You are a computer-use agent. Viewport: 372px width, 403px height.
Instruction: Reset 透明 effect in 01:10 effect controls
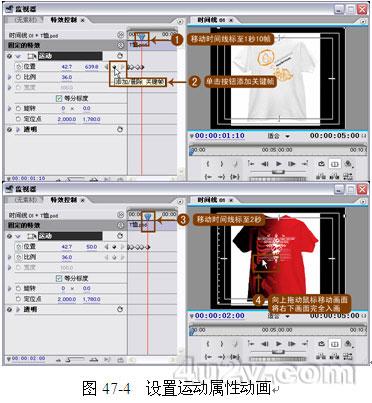pyautogui.click(x=120, y=129)
